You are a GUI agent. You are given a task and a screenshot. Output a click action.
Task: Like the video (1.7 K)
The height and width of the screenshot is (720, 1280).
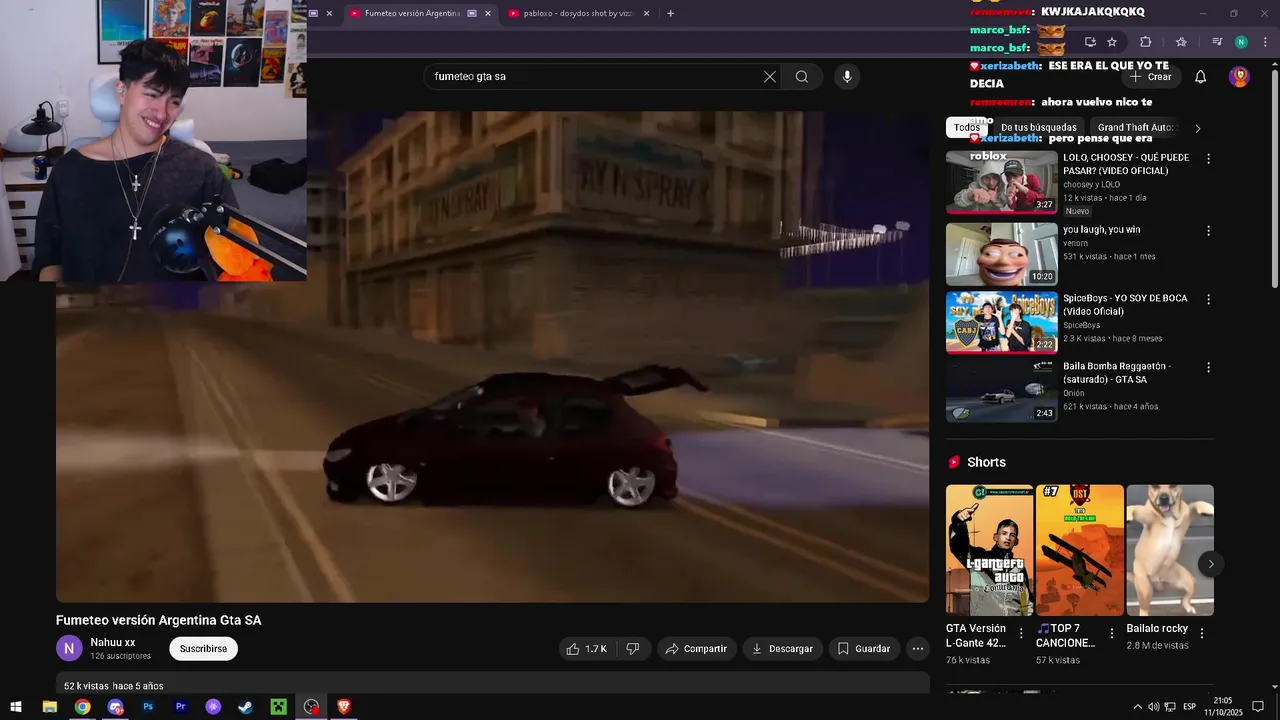click(587, 649)
